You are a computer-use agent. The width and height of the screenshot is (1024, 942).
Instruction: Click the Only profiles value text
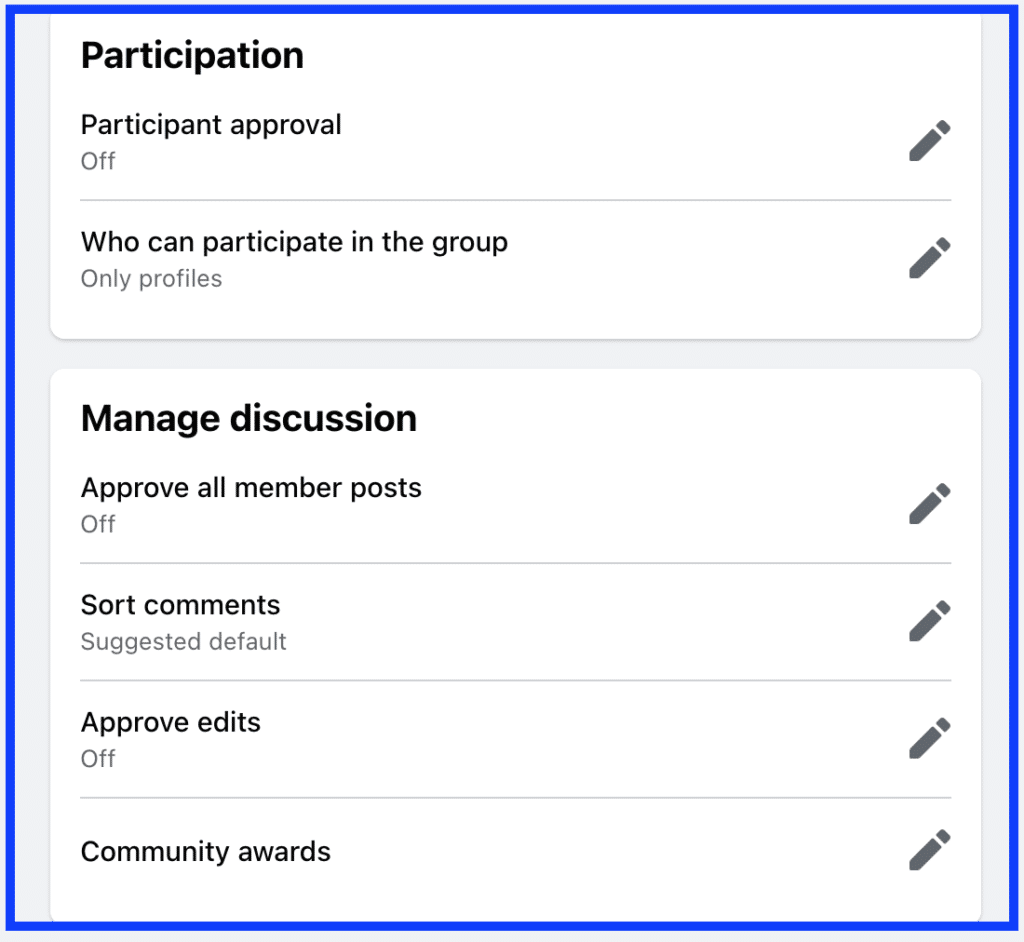pyautogui.click(x=152, y=279)
